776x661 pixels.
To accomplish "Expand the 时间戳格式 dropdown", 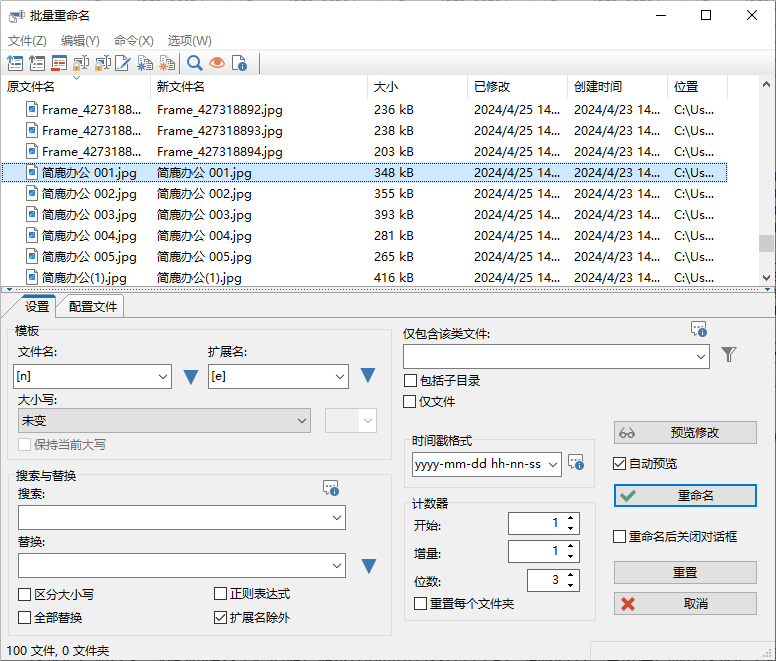I will [553, 465].
